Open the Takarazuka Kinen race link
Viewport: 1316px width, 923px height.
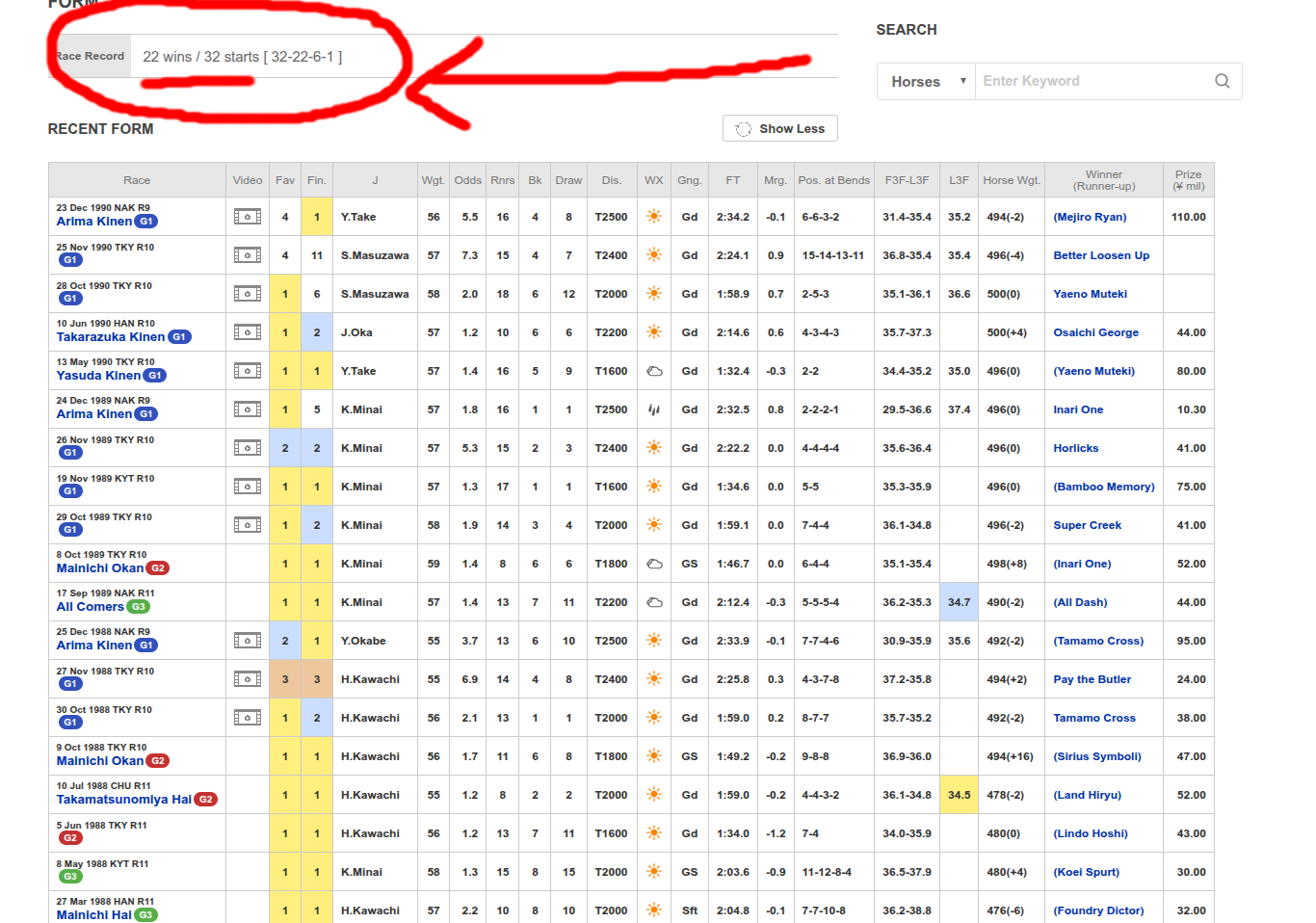(x=111, y=337)
